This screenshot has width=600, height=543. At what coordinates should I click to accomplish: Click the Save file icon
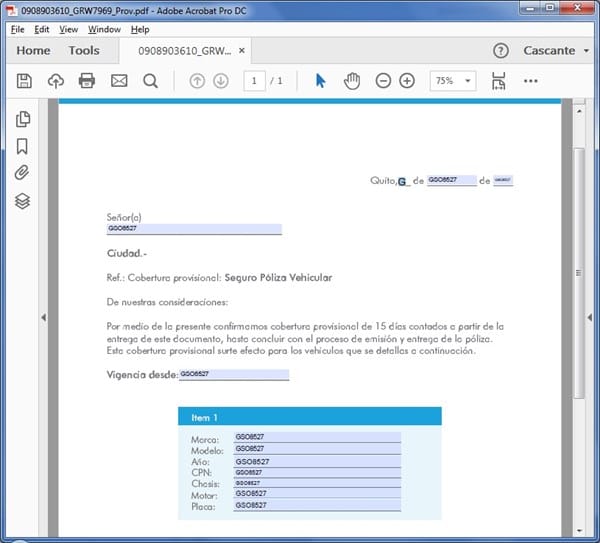pos(24,81)
